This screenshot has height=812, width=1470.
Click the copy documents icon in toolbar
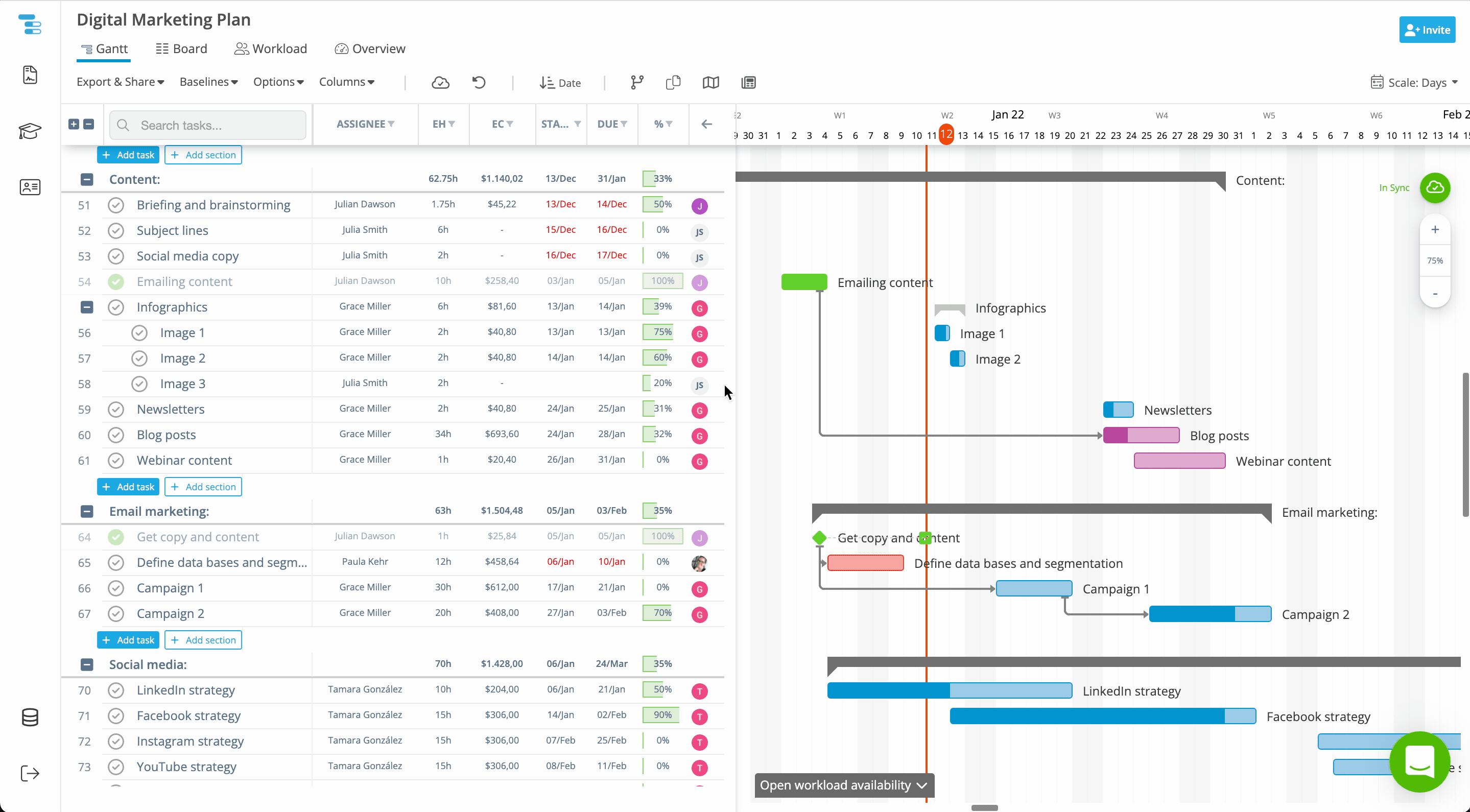click(x=673, y=83)
